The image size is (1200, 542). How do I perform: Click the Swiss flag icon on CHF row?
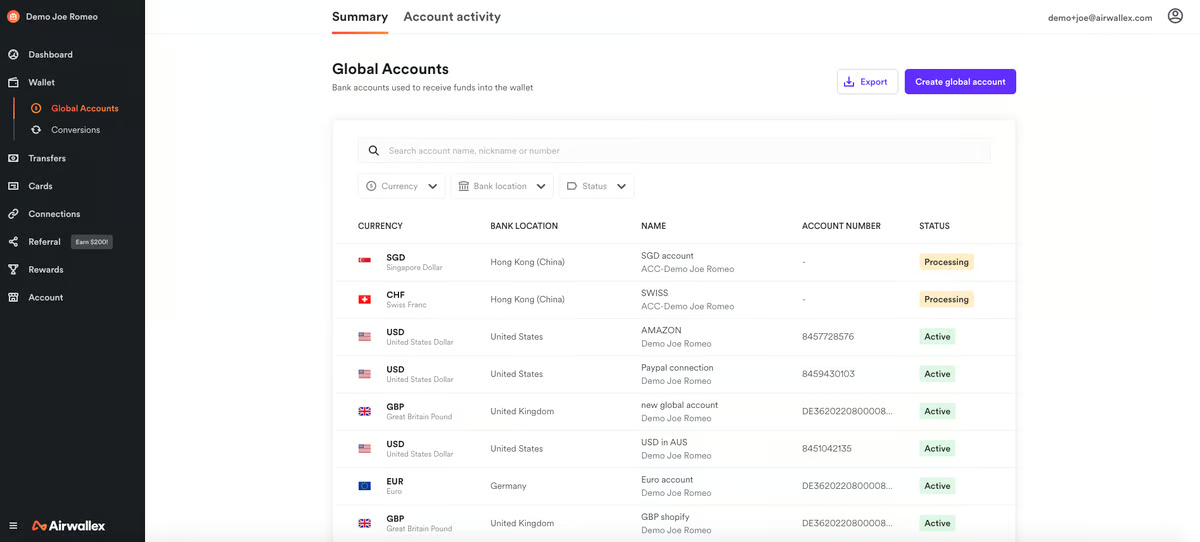365,299
